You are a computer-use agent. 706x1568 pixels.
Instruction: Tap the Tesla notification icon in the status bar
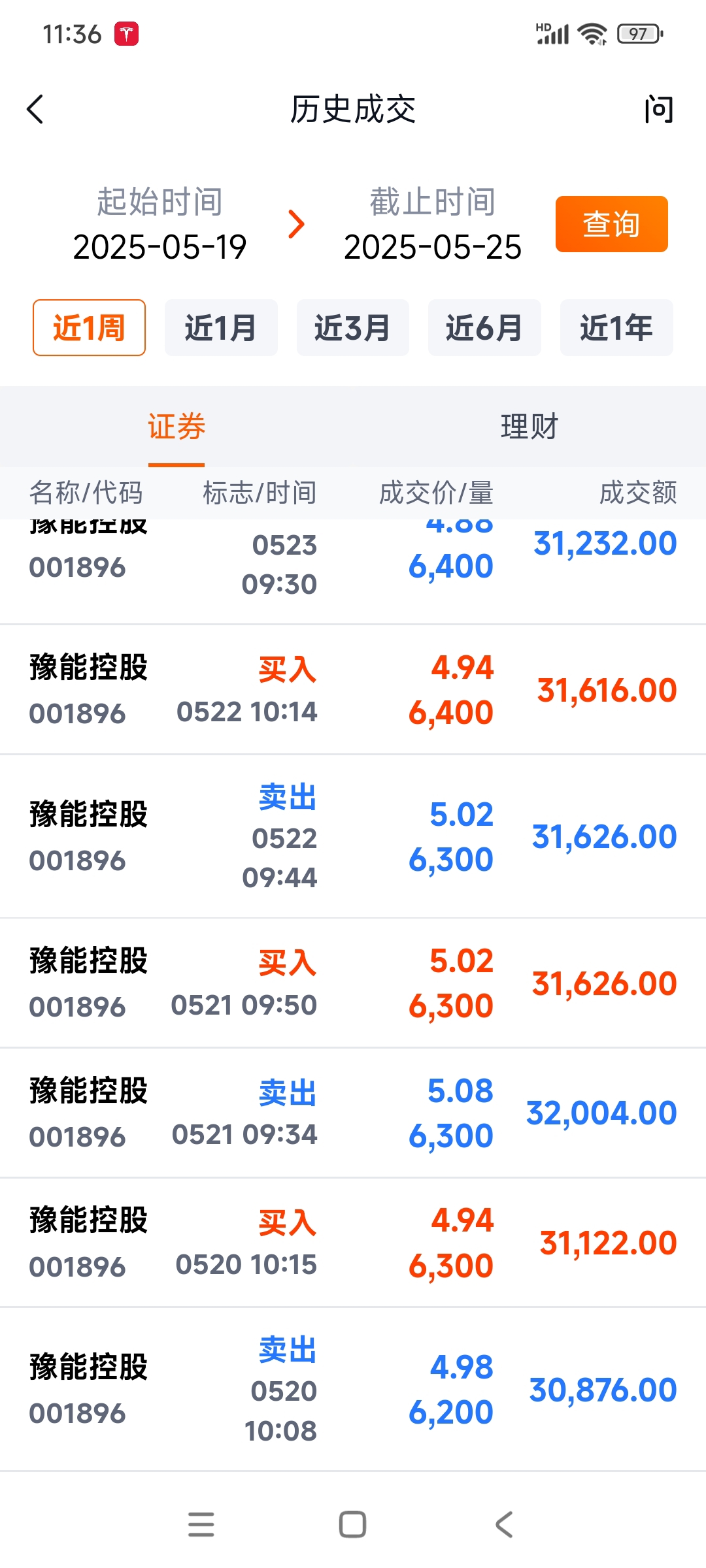(x=126, y=33)
